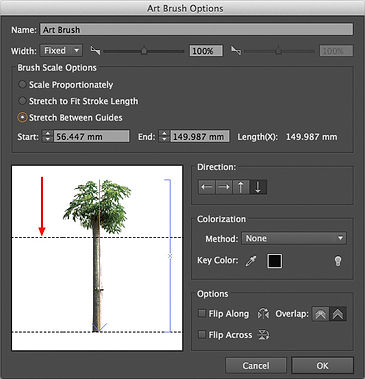Click the Name field containing Art Brush

coord(196,29)
